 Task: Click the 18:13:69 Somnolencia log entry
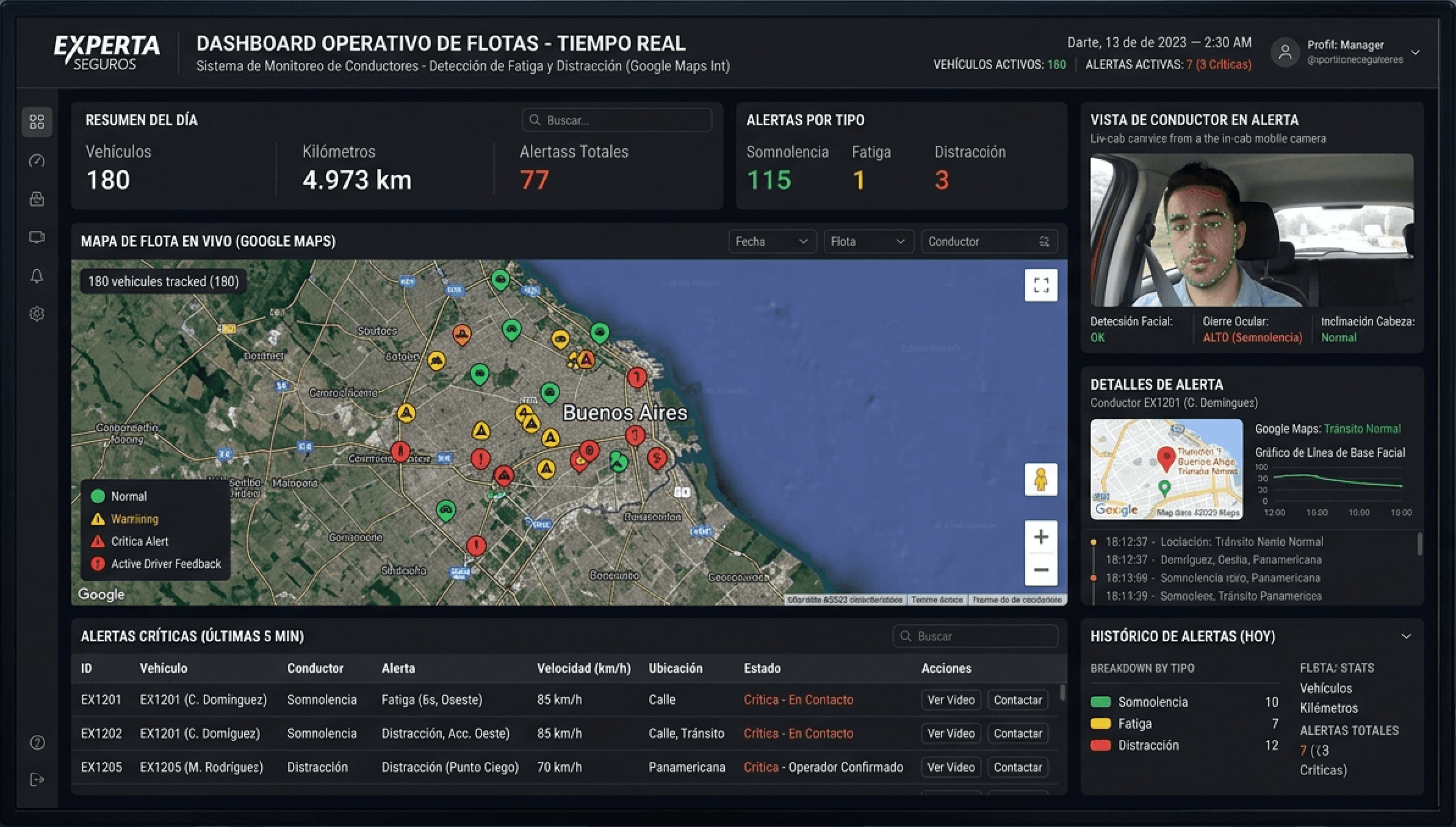tap(1213, 578)
